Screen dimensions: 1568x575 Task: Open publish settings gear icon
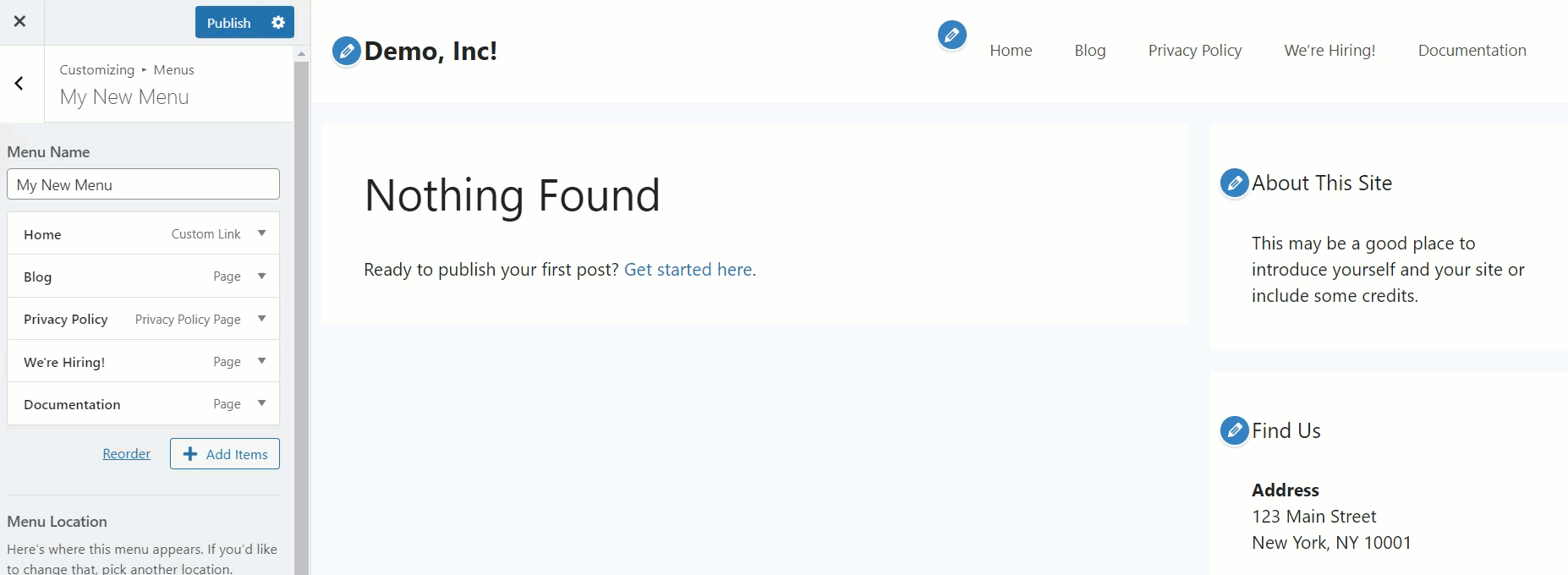coord(278,23)
